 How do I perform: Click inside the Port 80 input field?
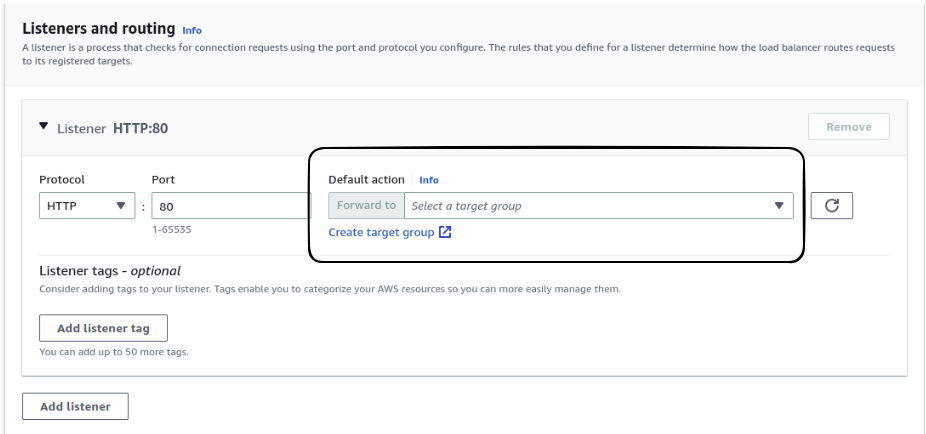coord(230,206)
